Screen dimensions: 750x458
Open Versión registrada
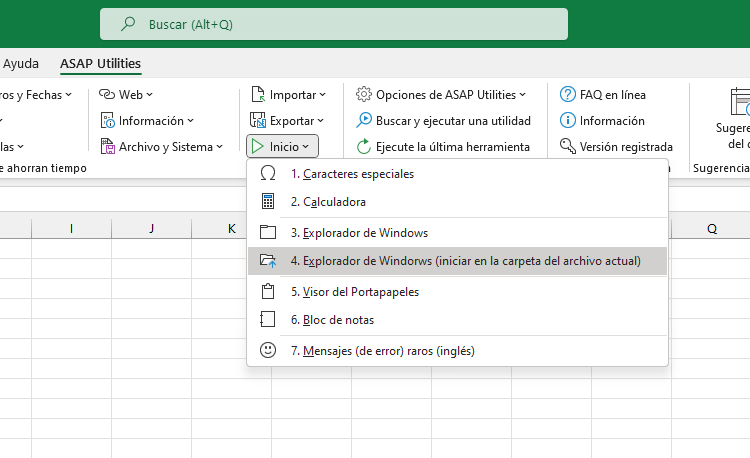coord(626,146)
